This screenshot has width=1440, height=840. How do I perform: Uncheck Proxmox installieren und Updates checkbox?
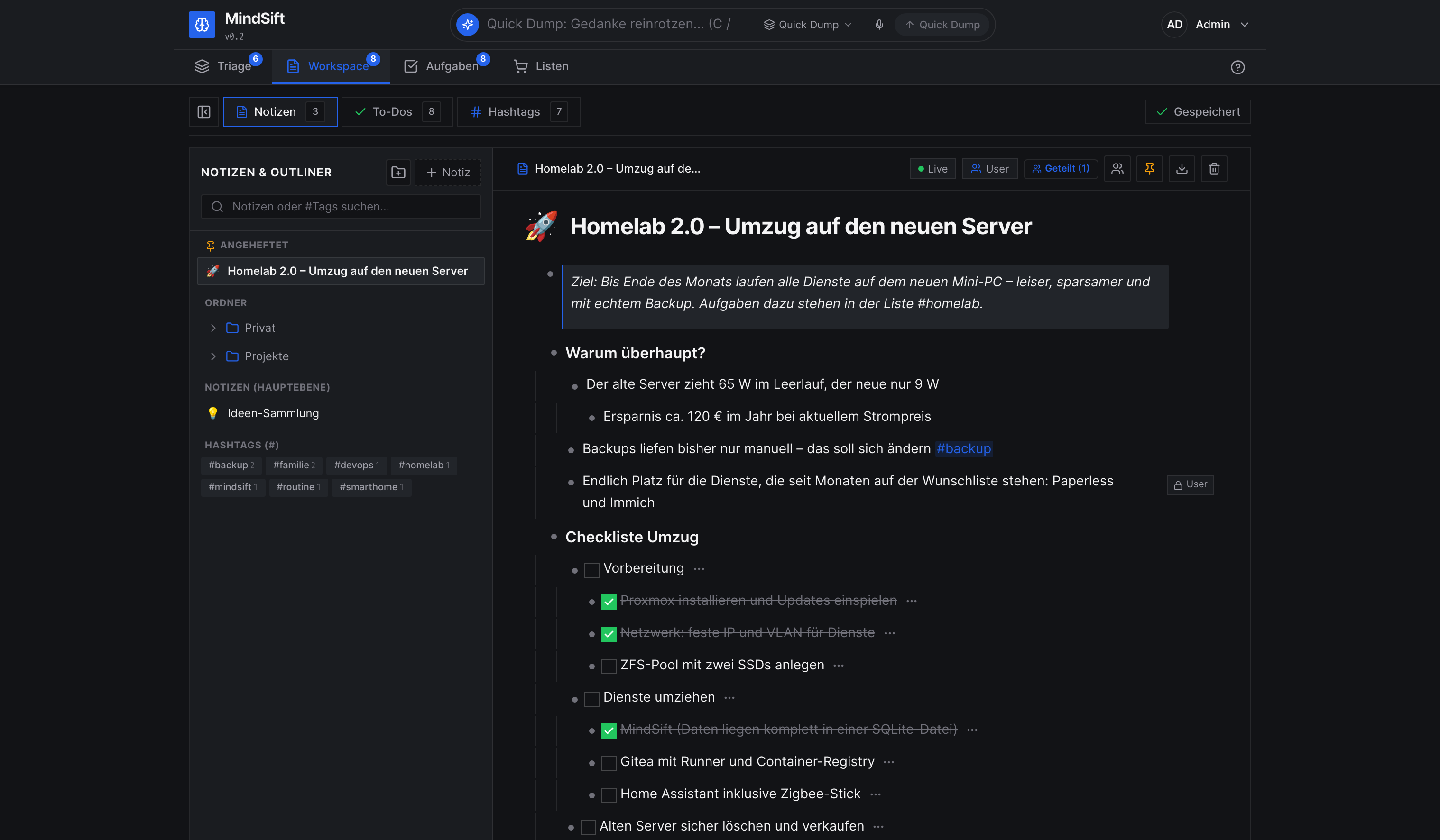point(609,602)
